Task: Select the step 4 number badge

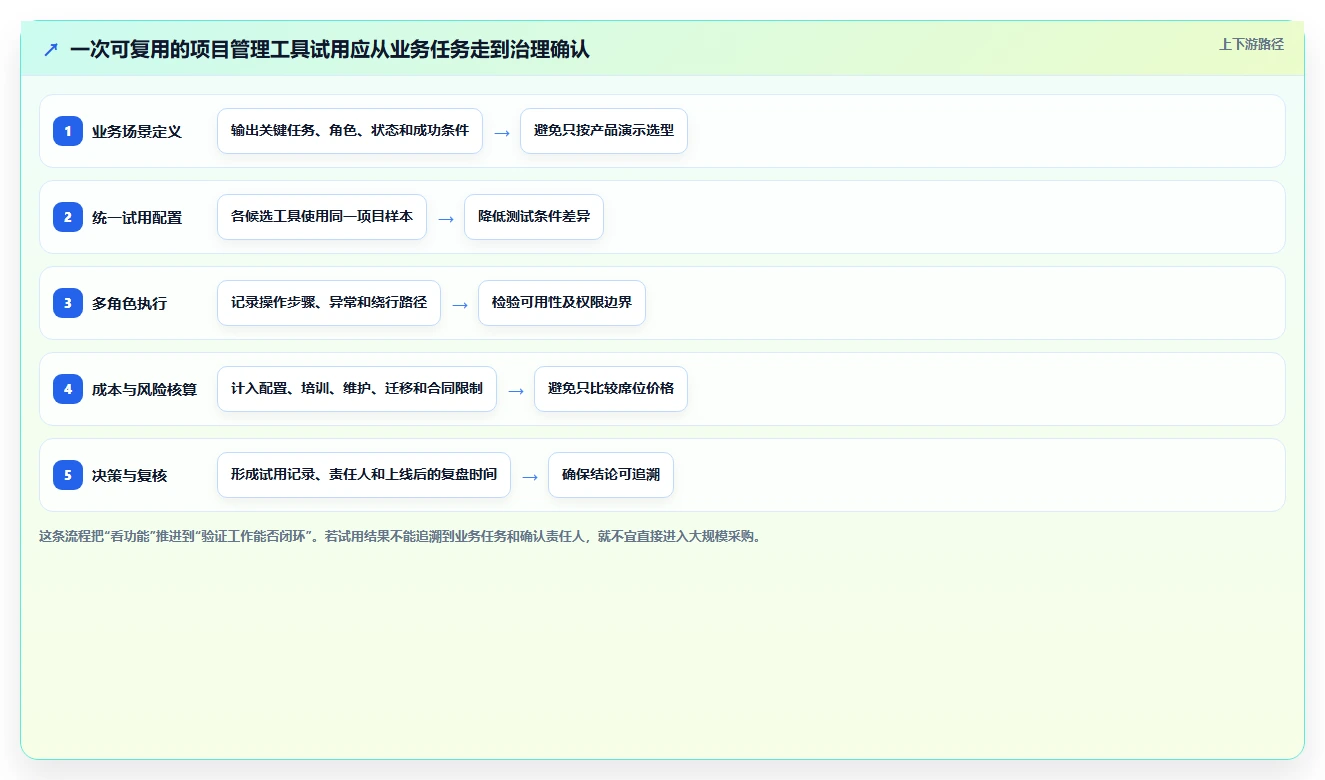Action: click(68, 389)
